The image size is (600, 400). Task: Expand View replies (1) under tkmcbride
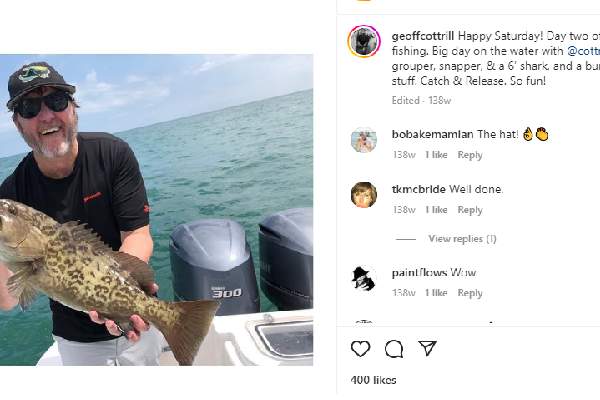[462, 239]
